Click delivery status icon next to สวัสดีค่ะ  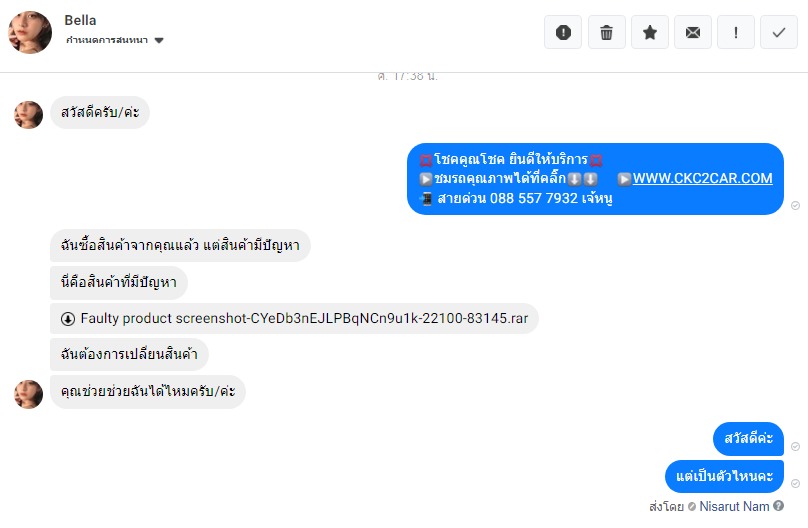pyautogui.click(x=796, y=446)
